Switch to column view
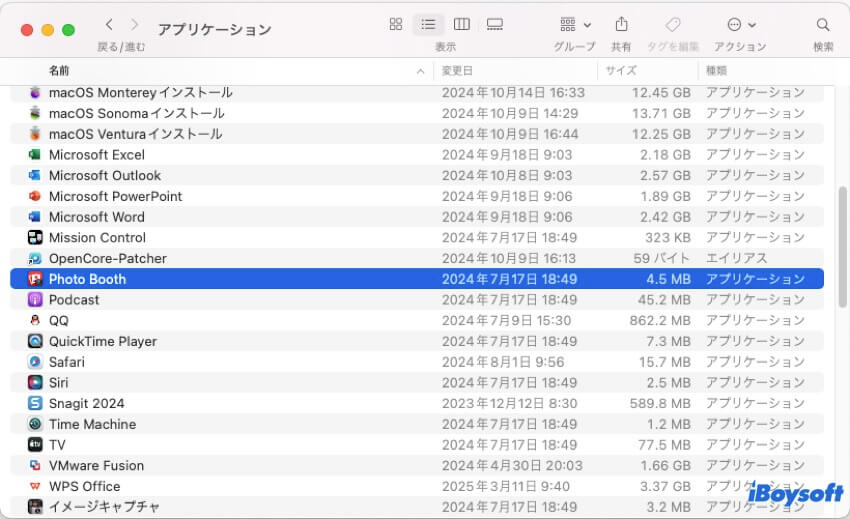 pyautogui.click(x=461, y=24)
